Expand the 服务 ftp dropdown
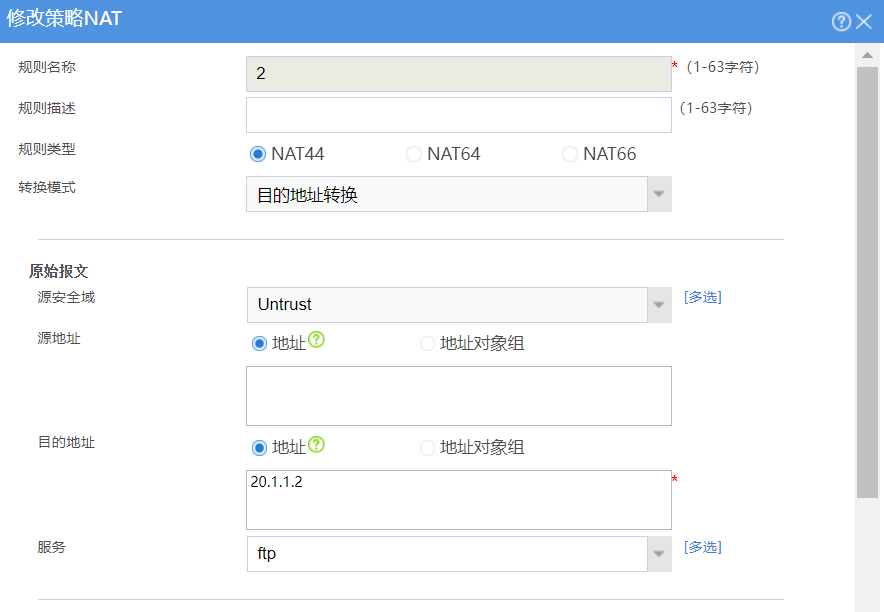The width and height of the screenshot is (884, 612). click(x=659, y=554)
